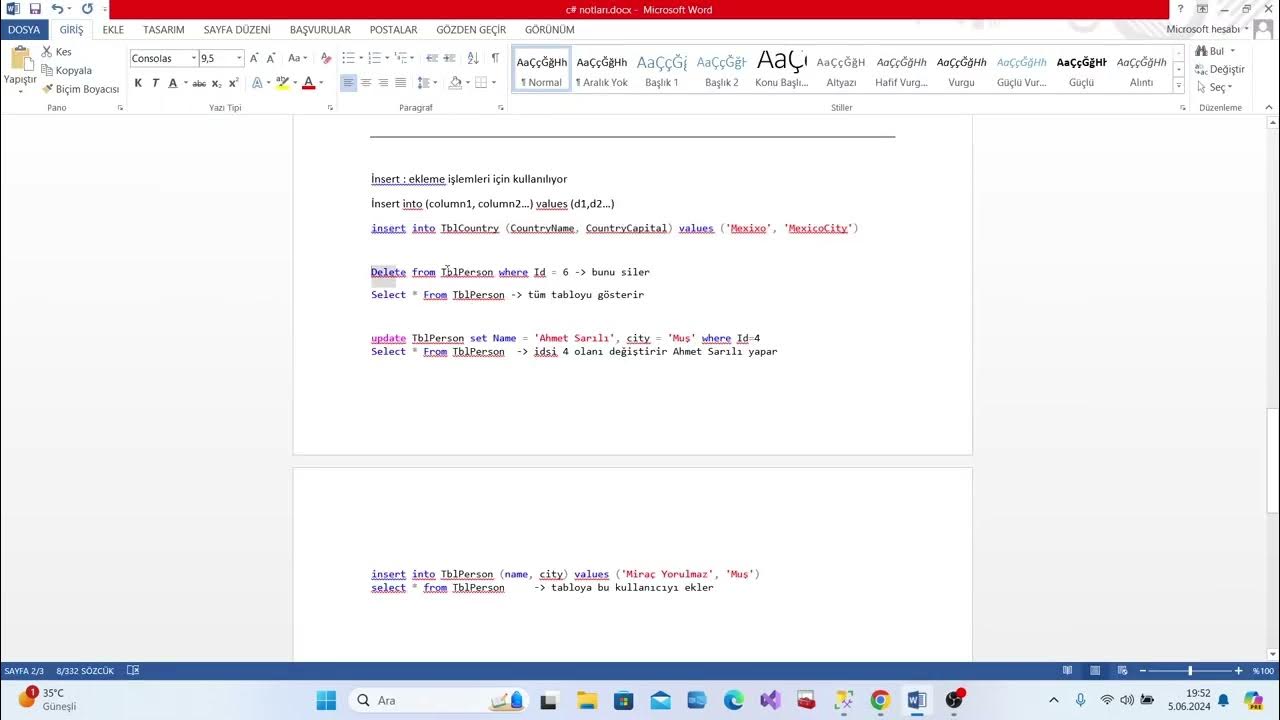Open numbered list dropdown arrow
The width and height of the screenshot is (1280, 720).
pyautogui.click(x=387, y=58)
